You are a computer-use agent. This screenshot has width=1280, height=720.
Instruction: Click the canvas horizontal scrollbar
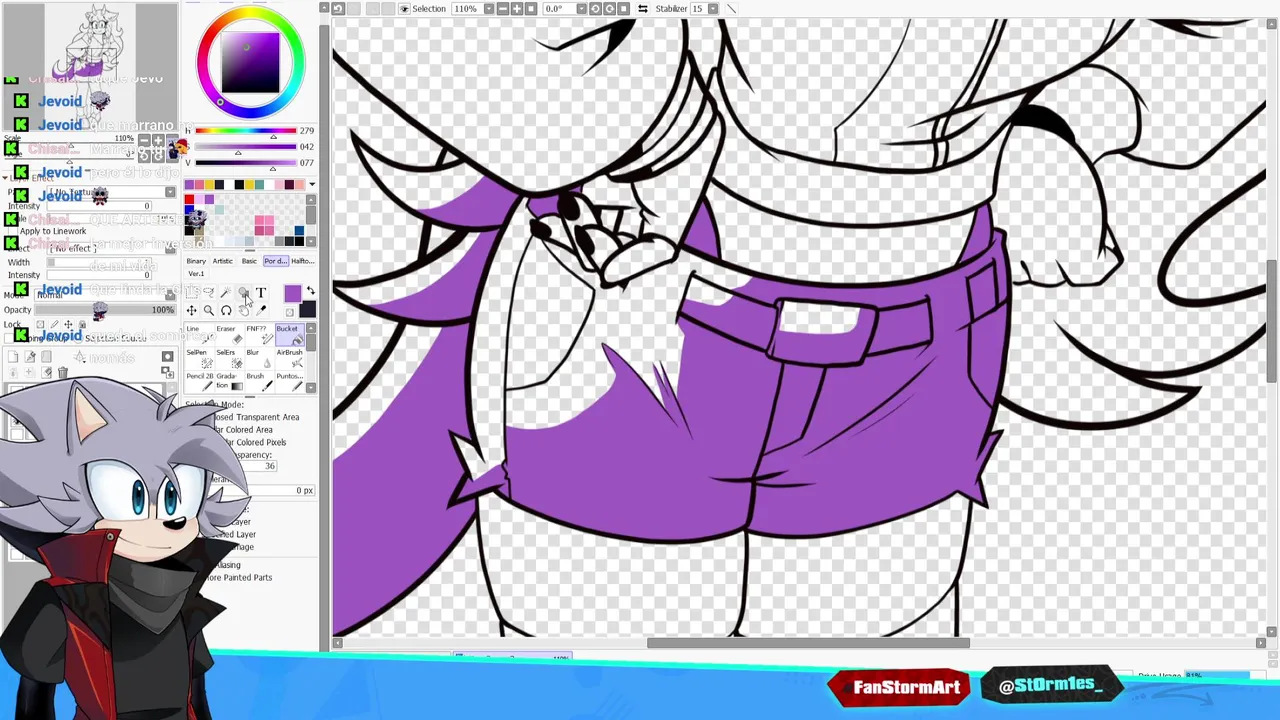point(807,643)
